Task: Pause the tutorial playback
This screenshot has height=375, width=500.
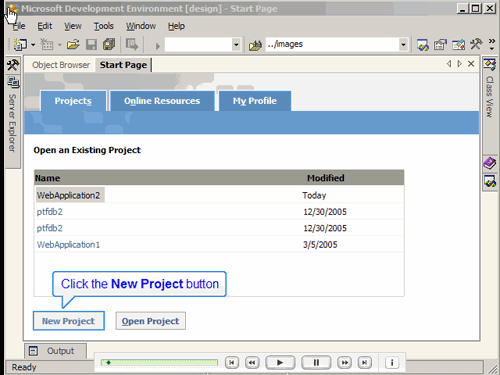Action: [x=316, y=362]
